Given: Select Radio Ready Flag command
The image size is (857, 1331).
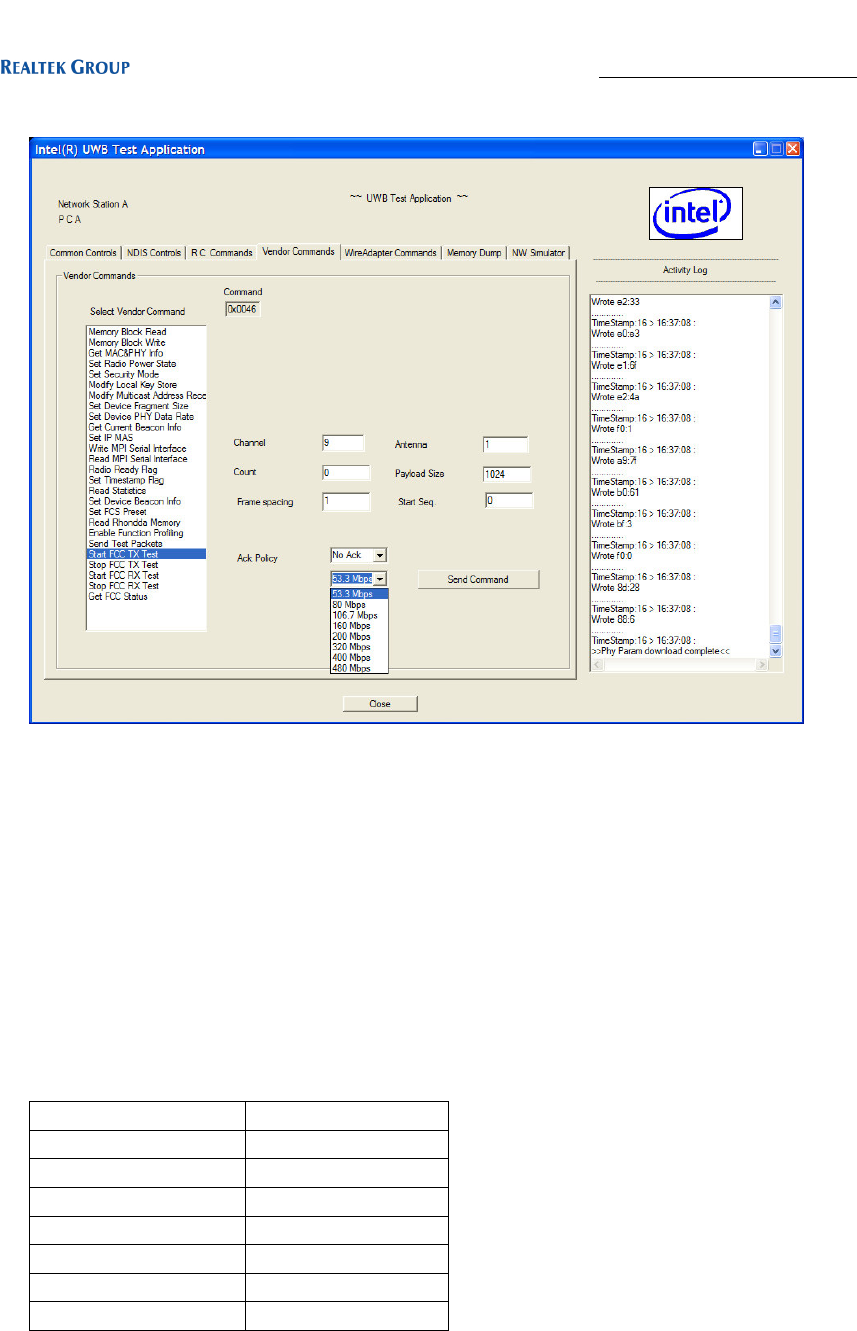Looking at the screenshot, I should pos(146,470).
